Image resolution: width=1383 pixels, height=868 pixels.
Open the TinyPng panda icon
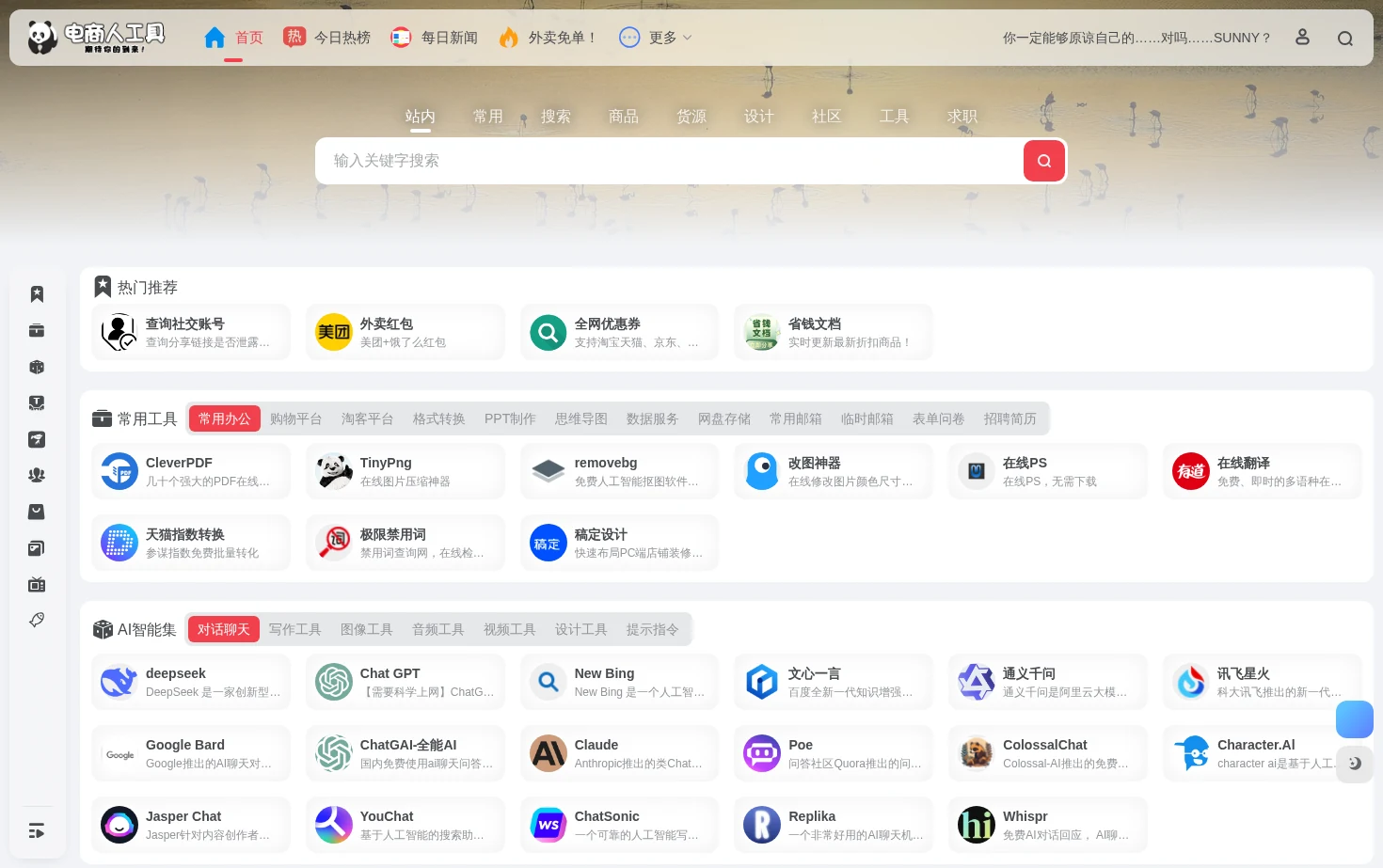pyautogui.click(x=334, y=471)
